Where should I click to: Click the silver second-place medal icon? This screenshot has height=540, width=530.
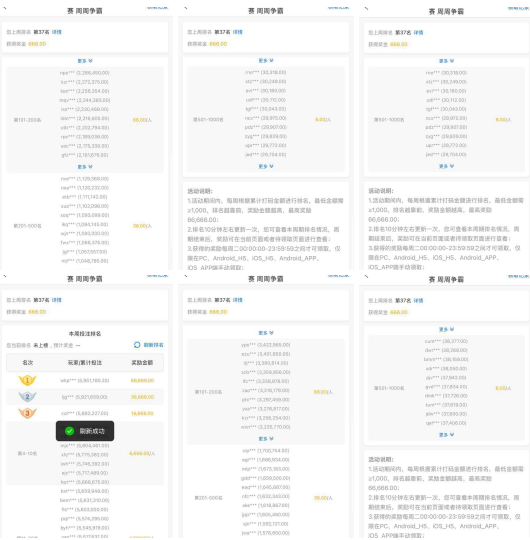click(x=27, y=397)
